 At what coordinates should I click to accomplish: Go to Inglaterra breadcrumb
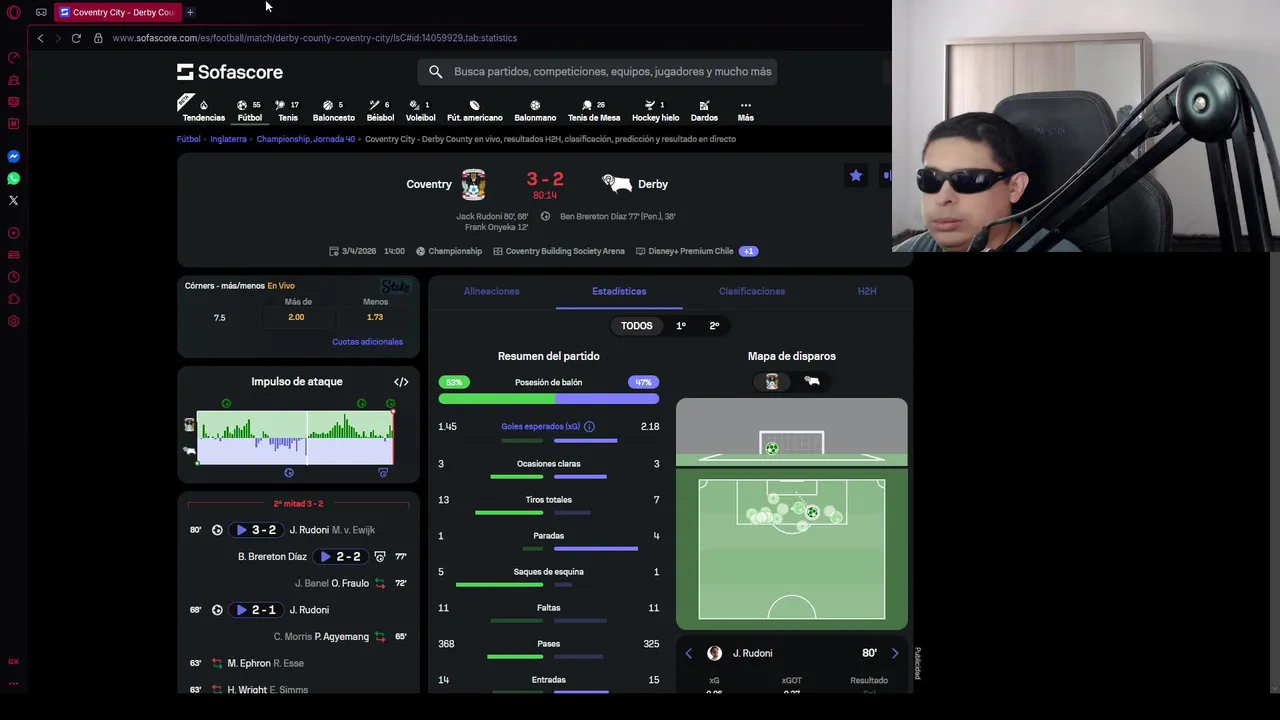click(228, 139)
